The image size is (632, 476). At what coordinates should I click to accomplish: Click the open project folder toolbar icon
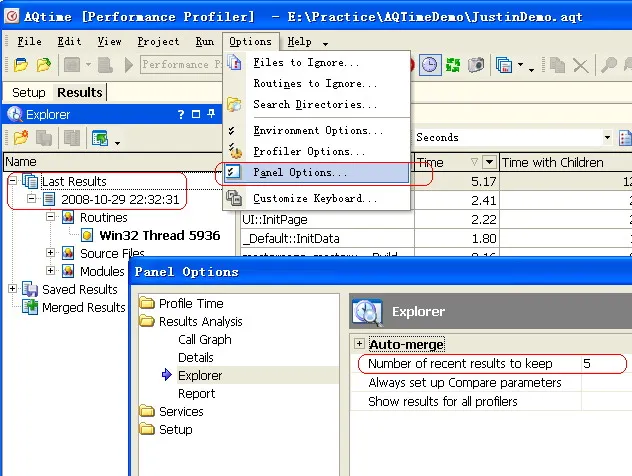pyautogui.click(x=44, y=64)
